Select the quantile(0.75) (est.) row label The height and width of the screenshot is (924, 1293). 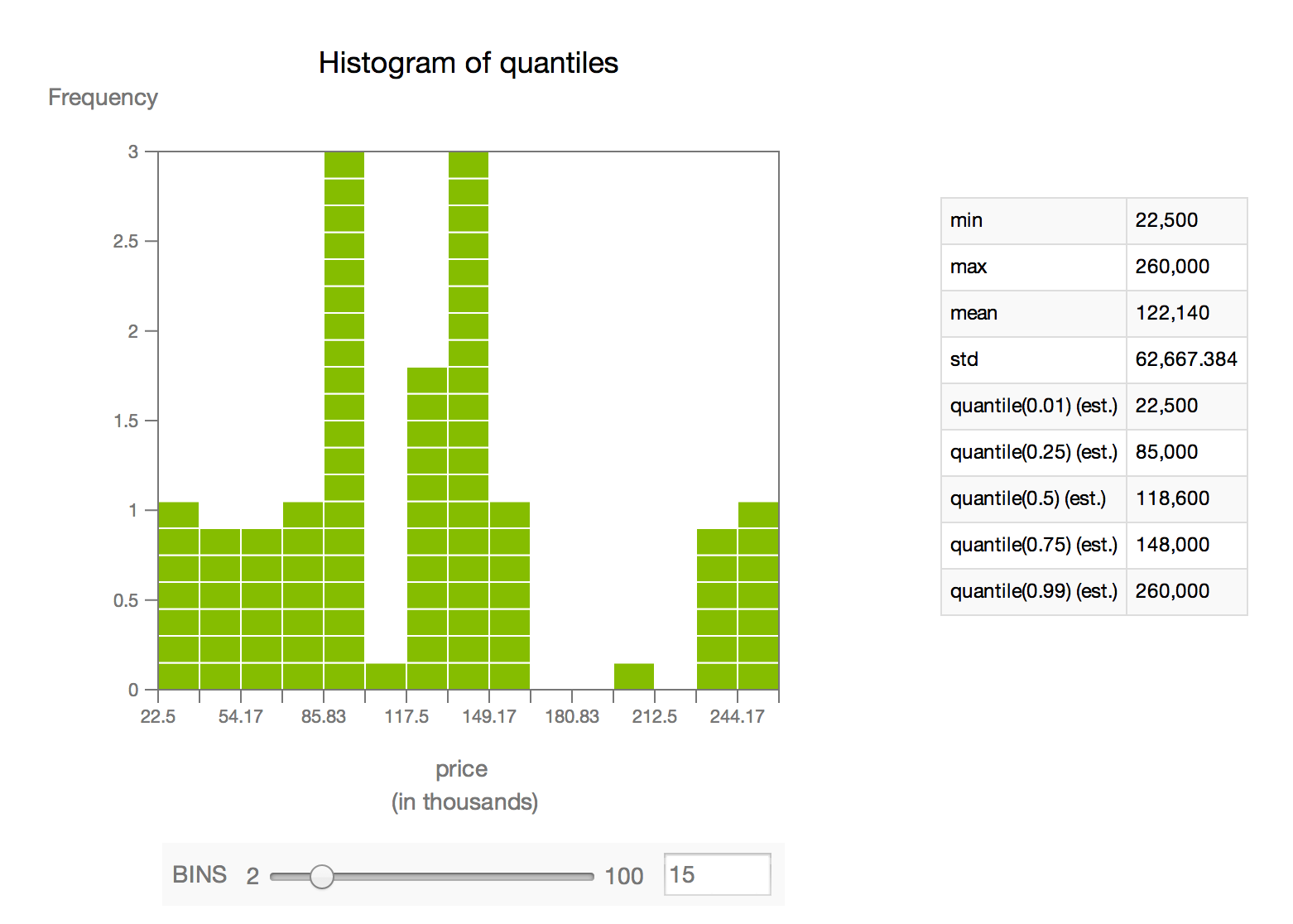click(1033, 545)
